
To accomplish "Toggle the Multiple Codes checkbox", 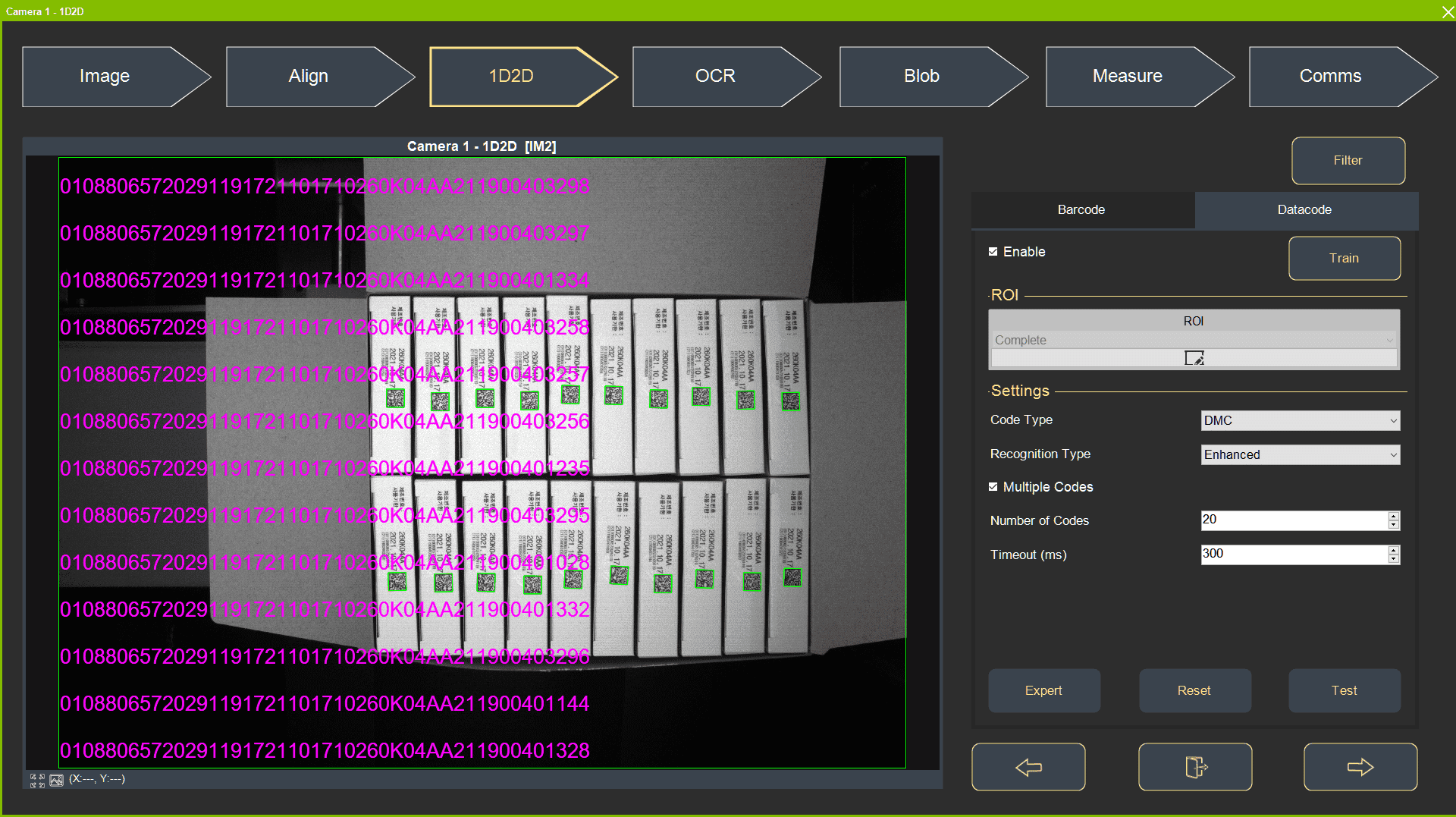I will [x=993, y=487].
